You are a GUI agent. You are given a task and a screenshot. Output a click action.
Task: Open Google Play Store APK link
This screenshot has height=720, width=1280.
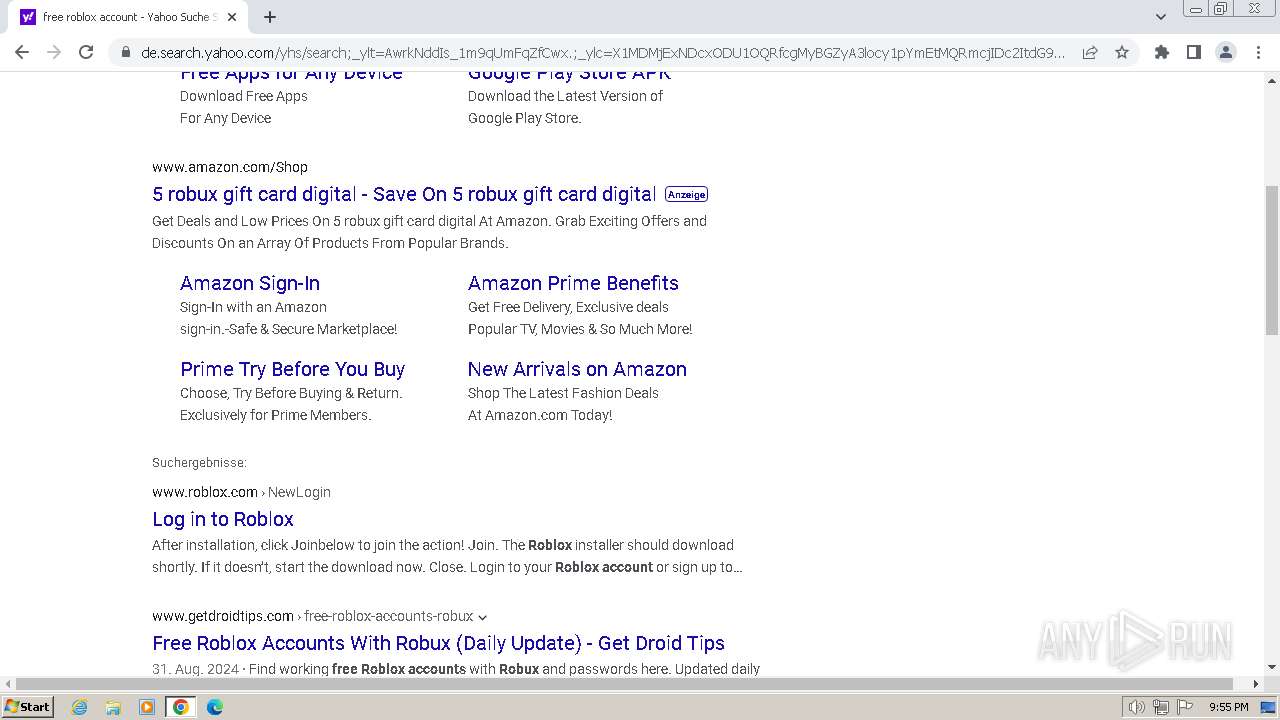coord(569,75)
